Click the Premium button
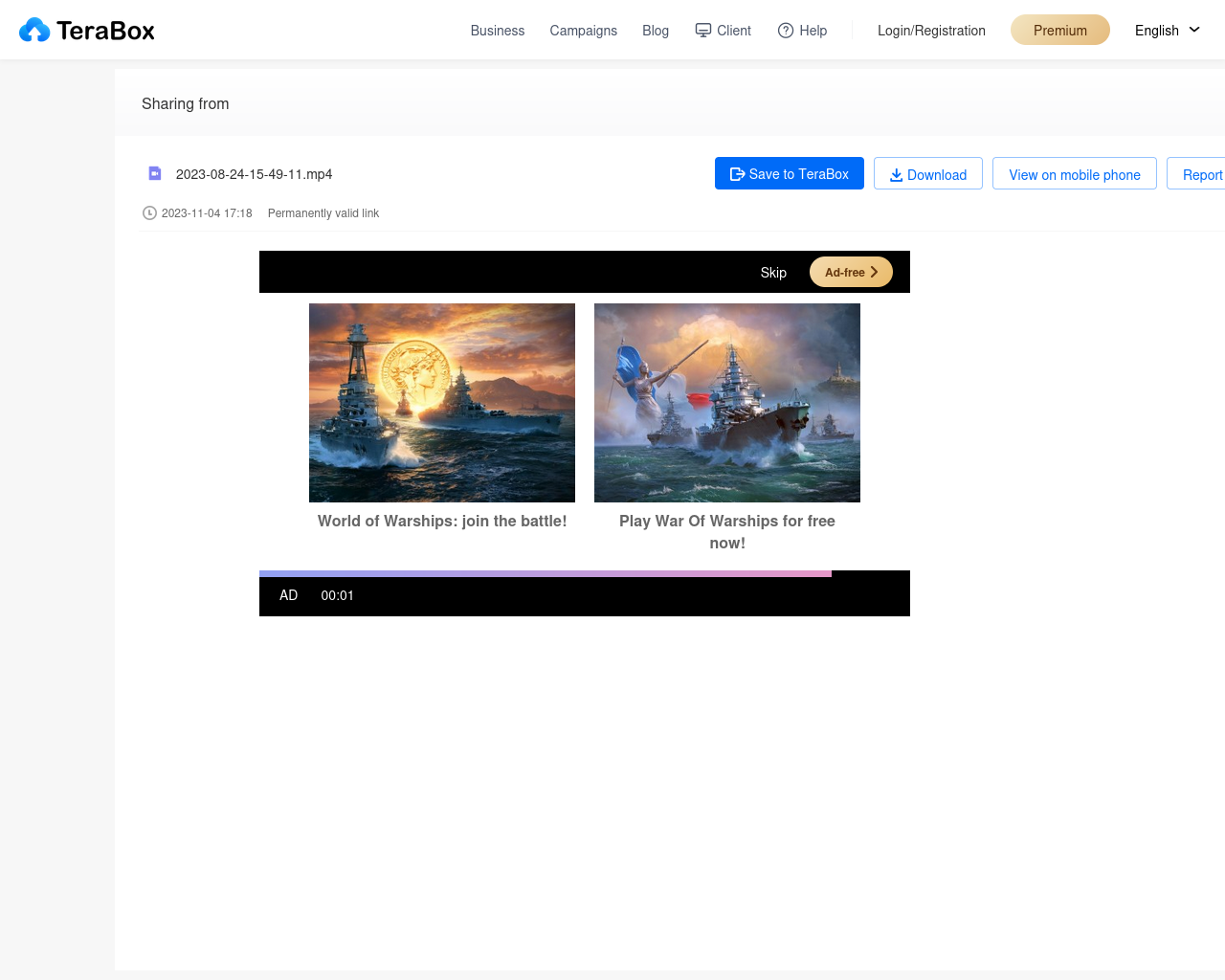The height and width of the screenshot is (980, 1225). (x=1060, y=30)
